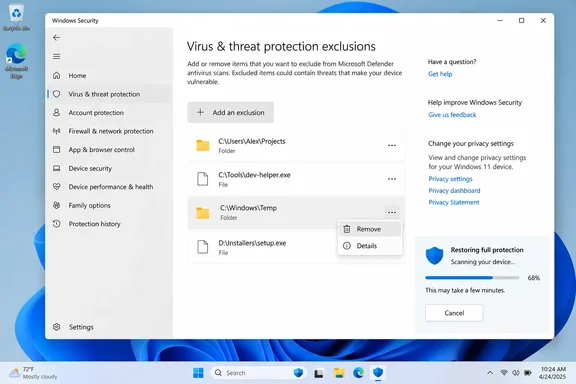Click the blue shield in Restoring full protection

pos(434,255)
